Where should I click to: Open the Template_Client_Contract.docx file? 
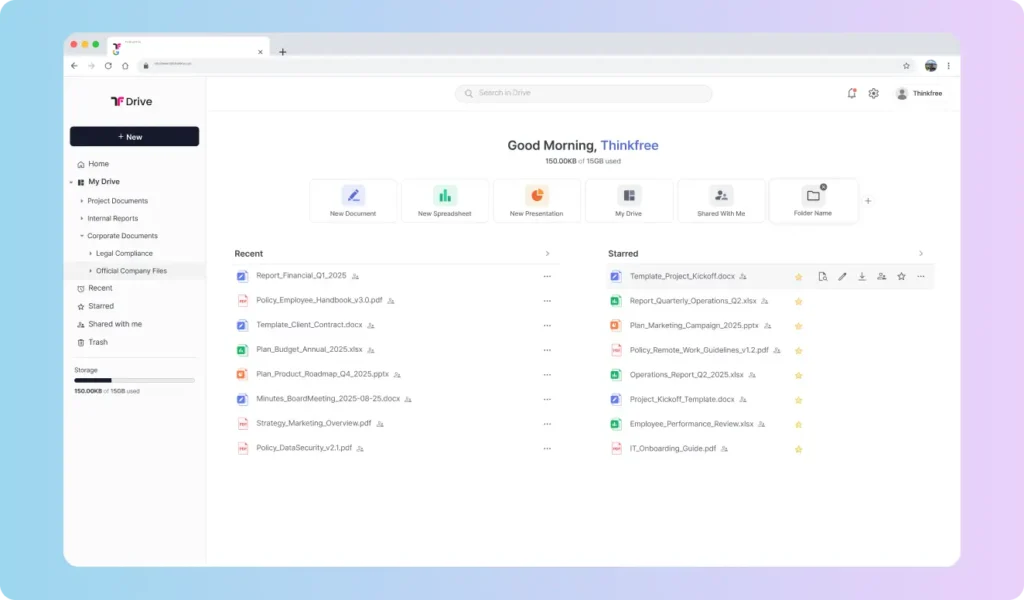point(309,324)
